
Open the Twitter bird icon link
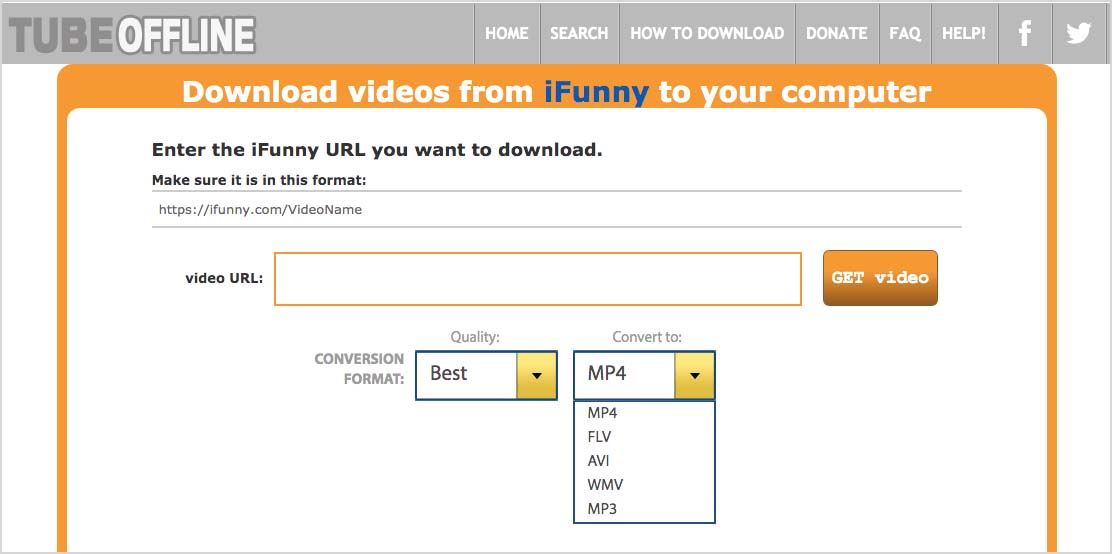(x=1079, y=33)
